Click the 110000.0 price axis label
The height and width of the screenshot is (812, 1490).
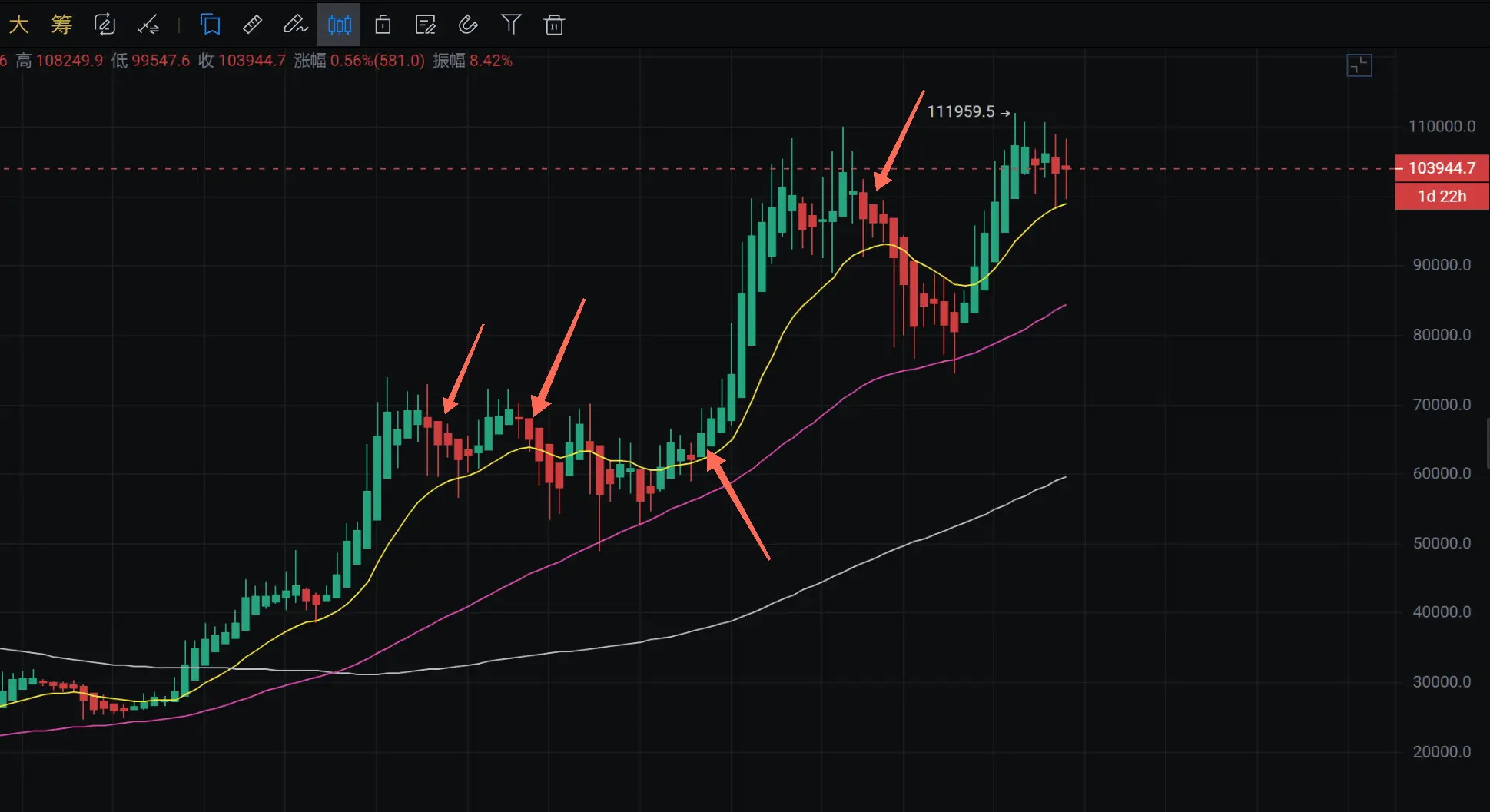(x=1442, y=126)
